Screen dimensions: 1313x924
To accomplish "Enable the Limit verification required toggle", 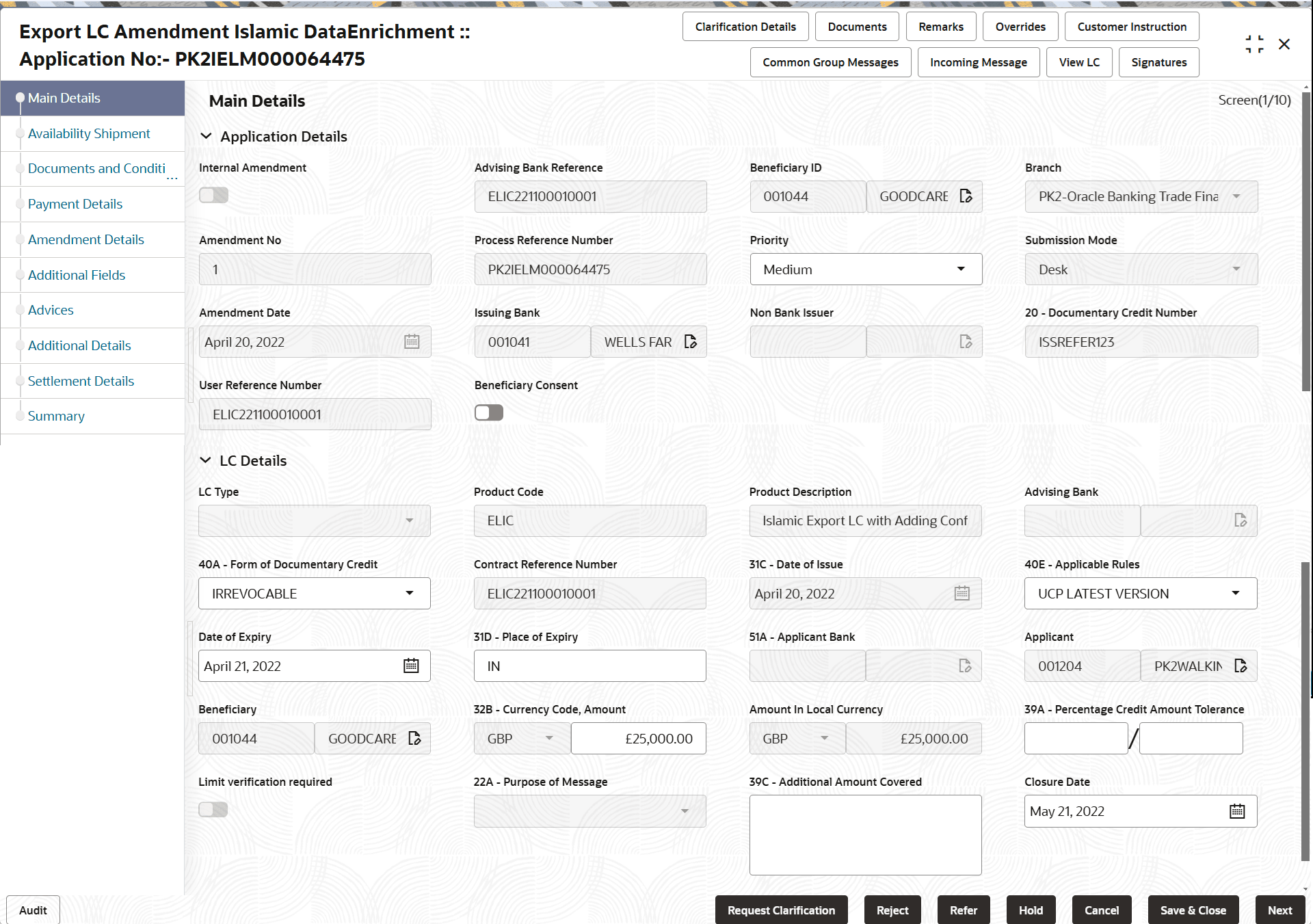I will 213,809.
